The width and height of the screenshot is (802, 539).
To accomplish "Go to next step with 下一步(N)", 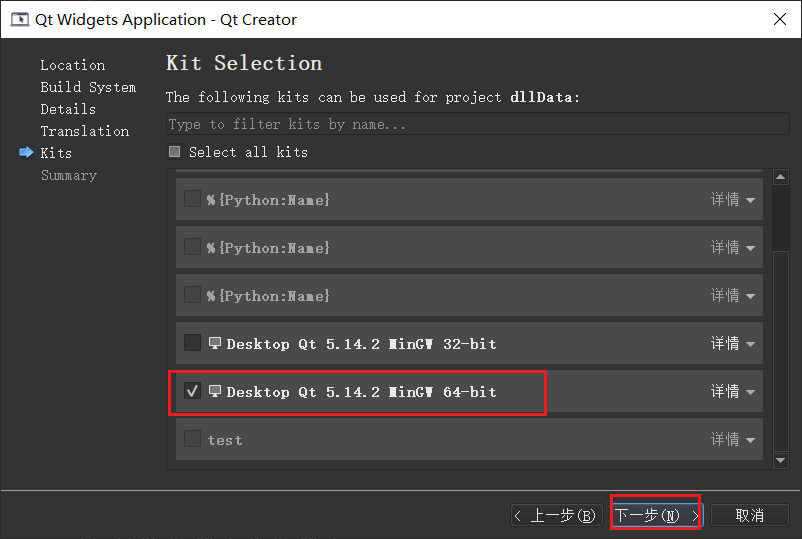I will click(x=657, y=515).
